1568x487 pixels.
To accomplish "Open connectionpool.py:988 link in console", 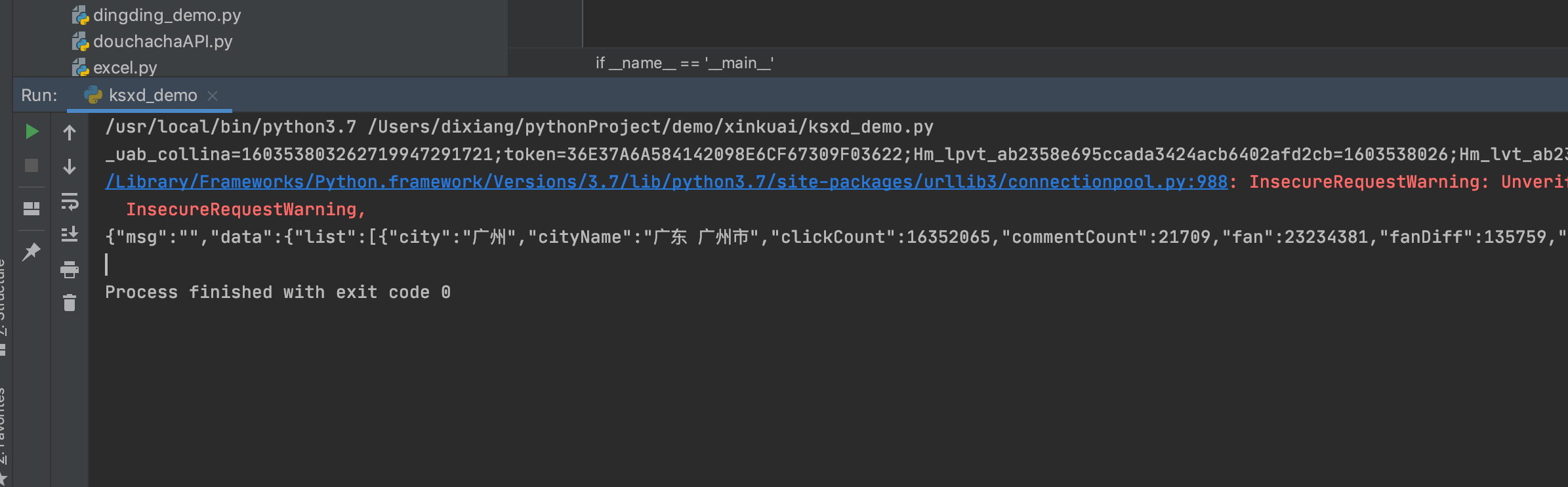I will tap(666, 182).
